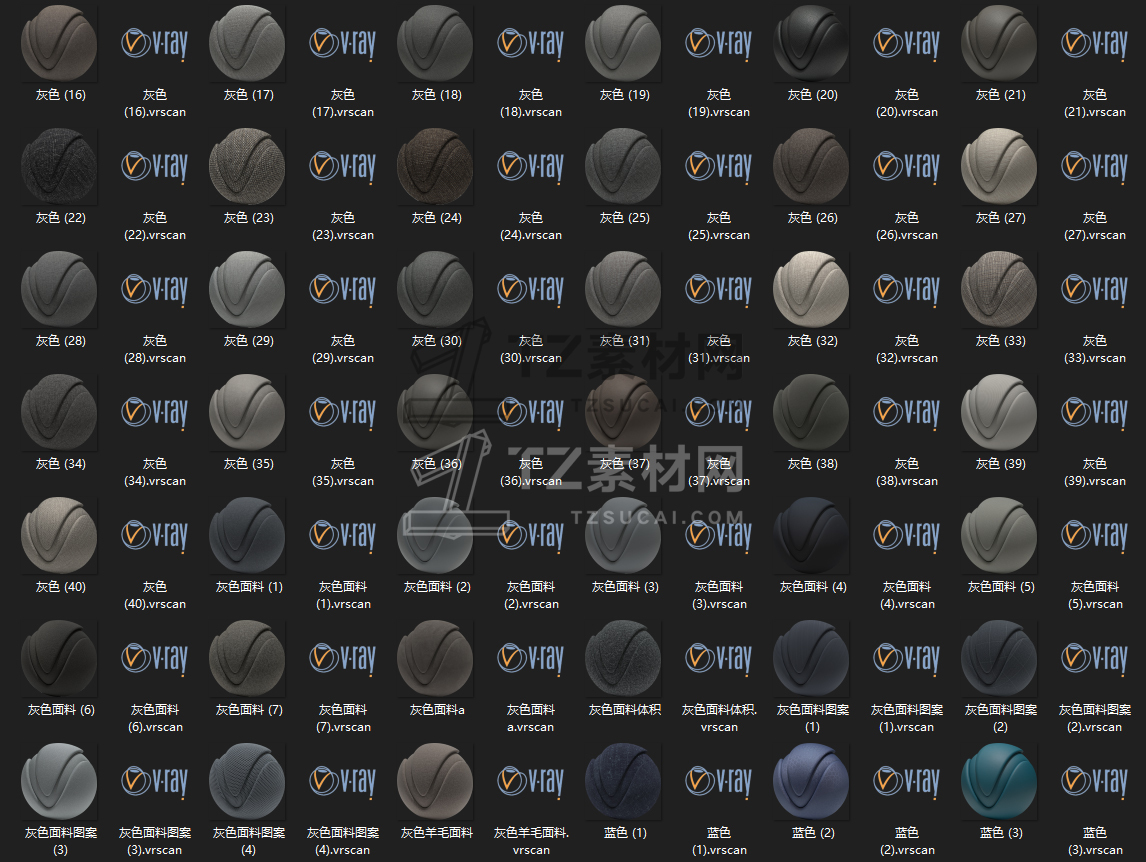Select the 灰色 (26).vrscan file icon
The image size is (1146, 862).
tap(906, 166)
